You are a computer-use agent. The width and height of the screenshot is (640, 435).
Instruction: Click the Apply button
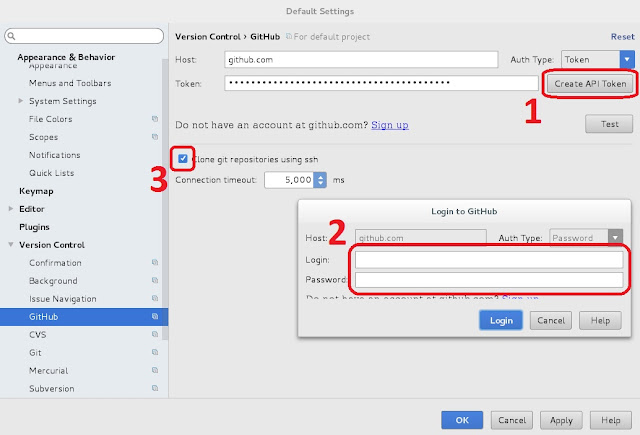tap(561, 420)
